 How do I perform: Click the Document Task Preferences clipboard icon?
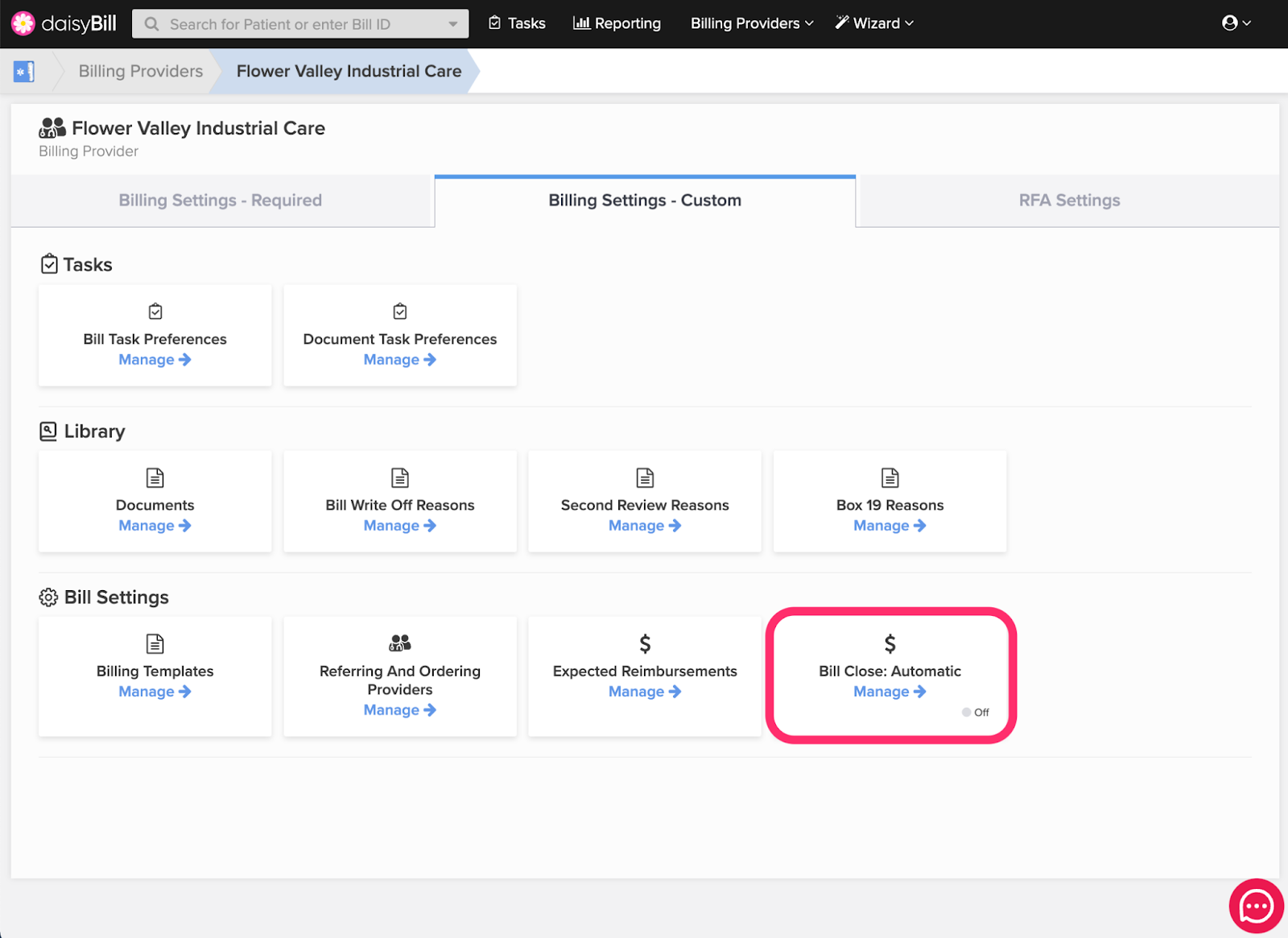[x=400, y=312]
